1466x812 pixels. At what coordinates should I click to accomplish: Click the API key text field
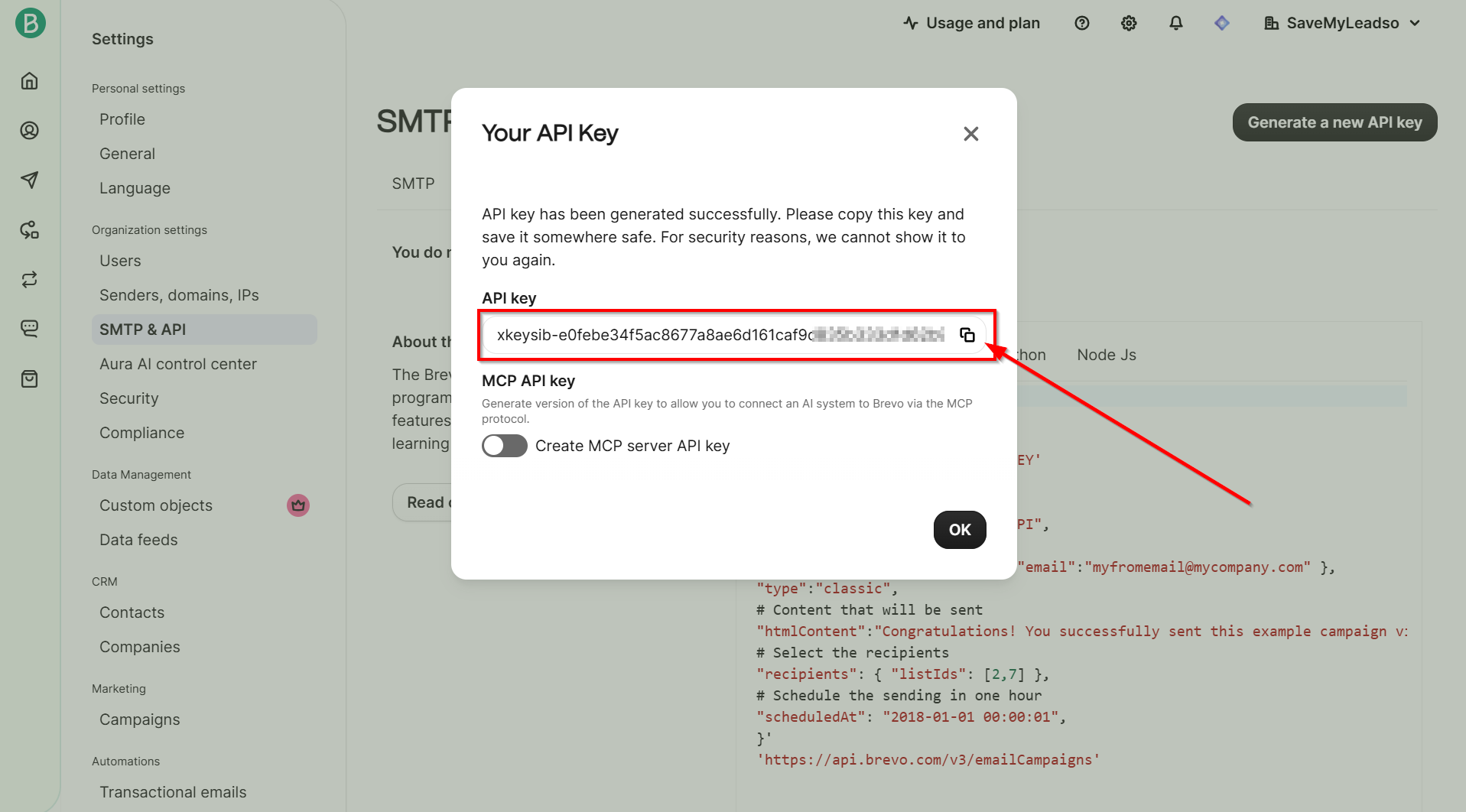pyautogui.click(x=719, y=335)
